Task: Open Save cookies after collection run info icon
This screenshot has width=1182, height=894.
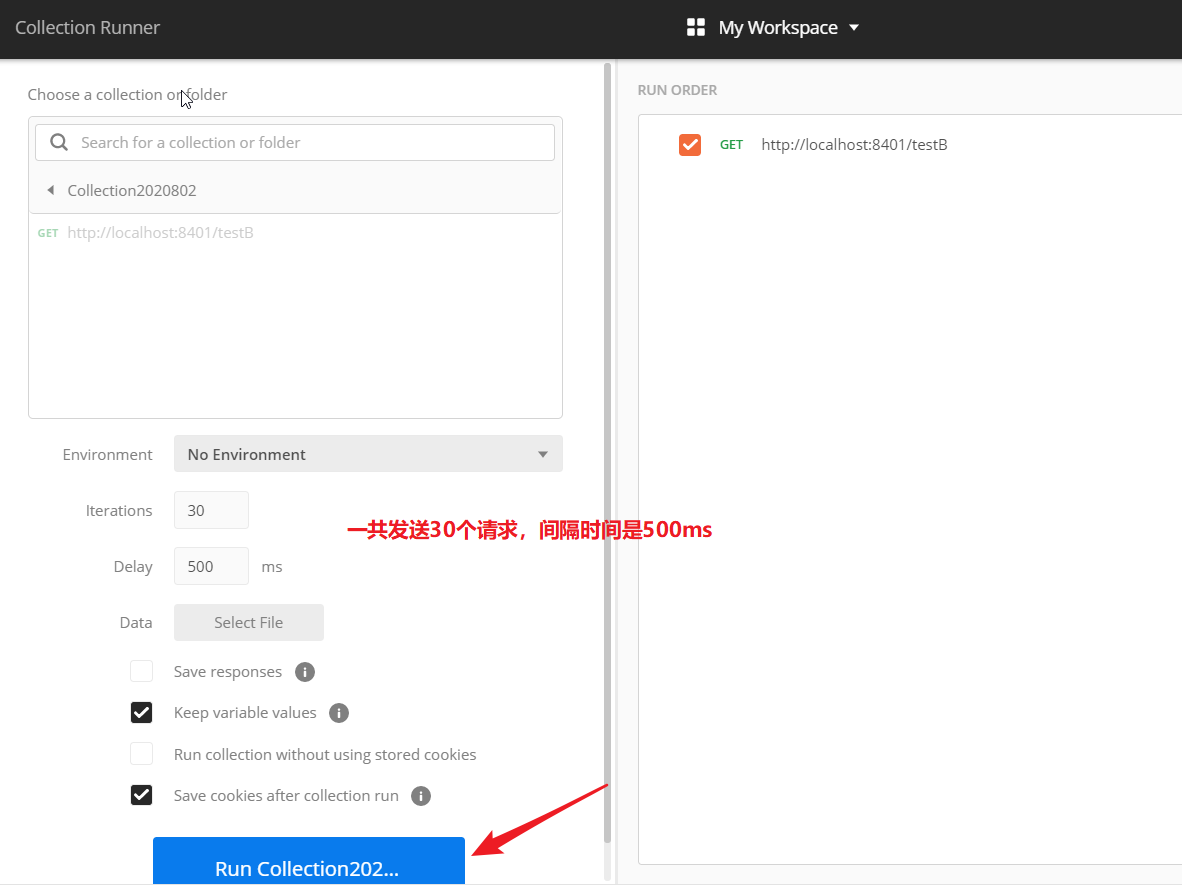Action: tap(421, 796)
